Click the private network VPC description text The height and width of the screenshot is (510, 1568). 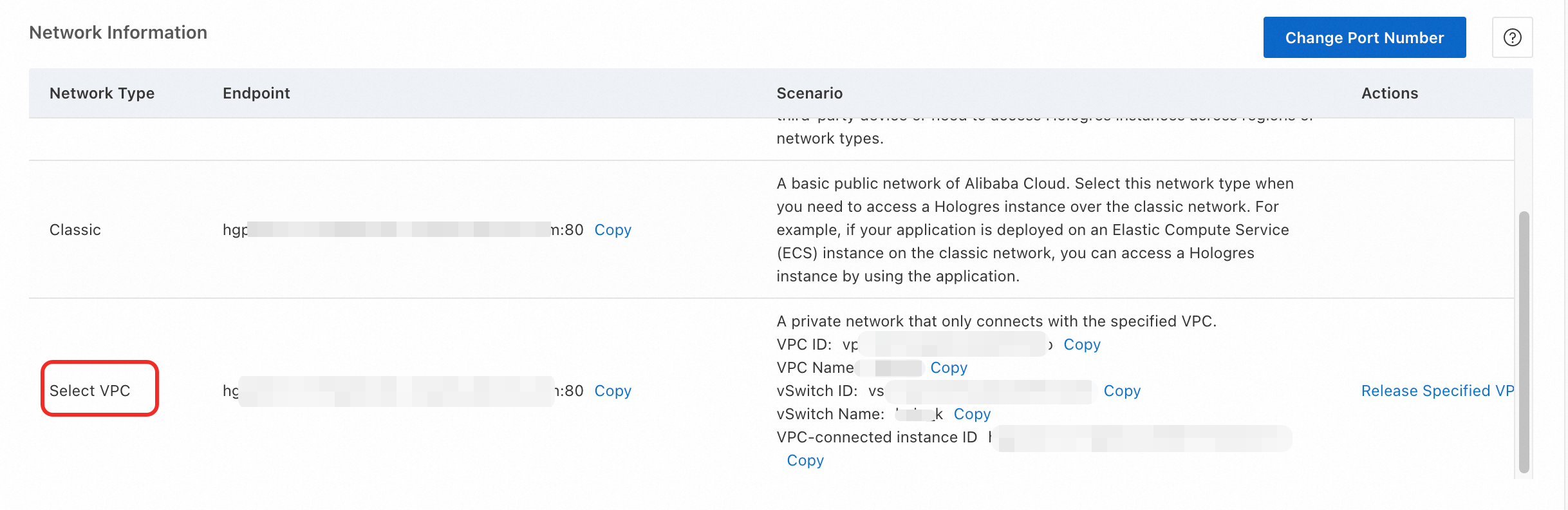(996, 321)
